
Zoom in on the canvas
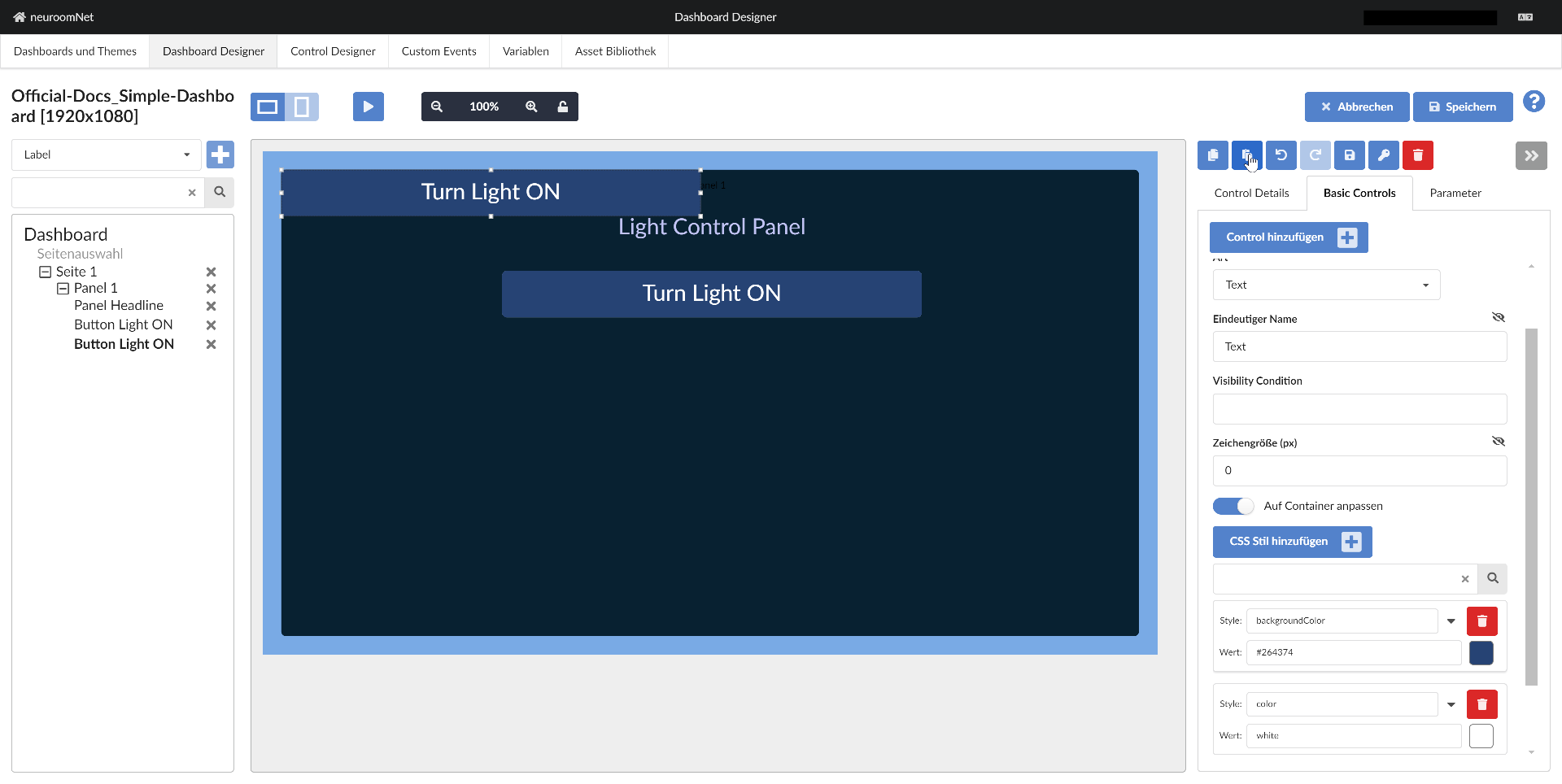pos(531,107)
